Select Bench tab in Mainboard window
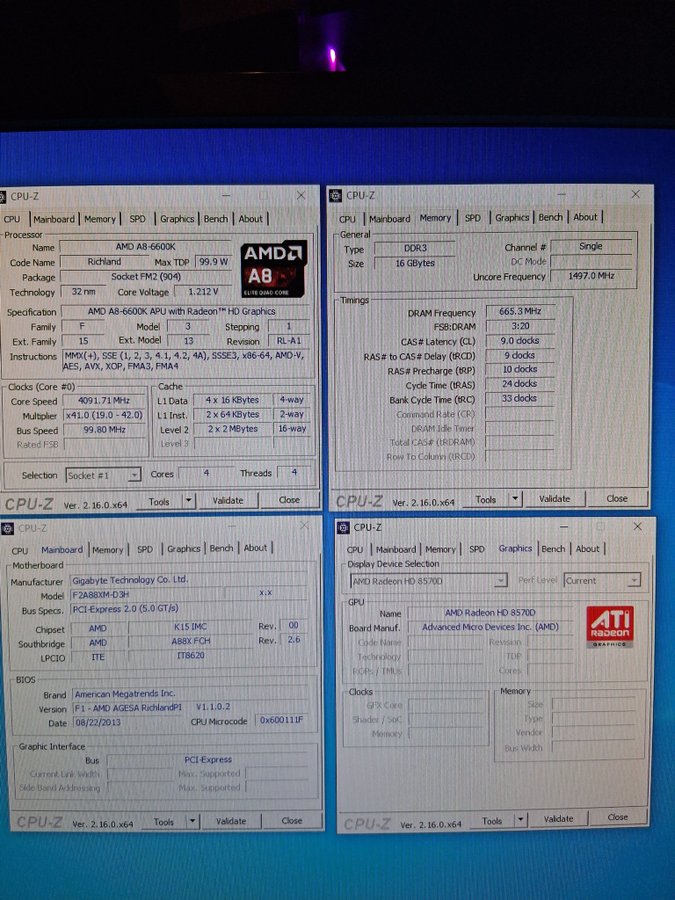Image resolution: width=675 pixels, height=900 pixels. point(221,548)
